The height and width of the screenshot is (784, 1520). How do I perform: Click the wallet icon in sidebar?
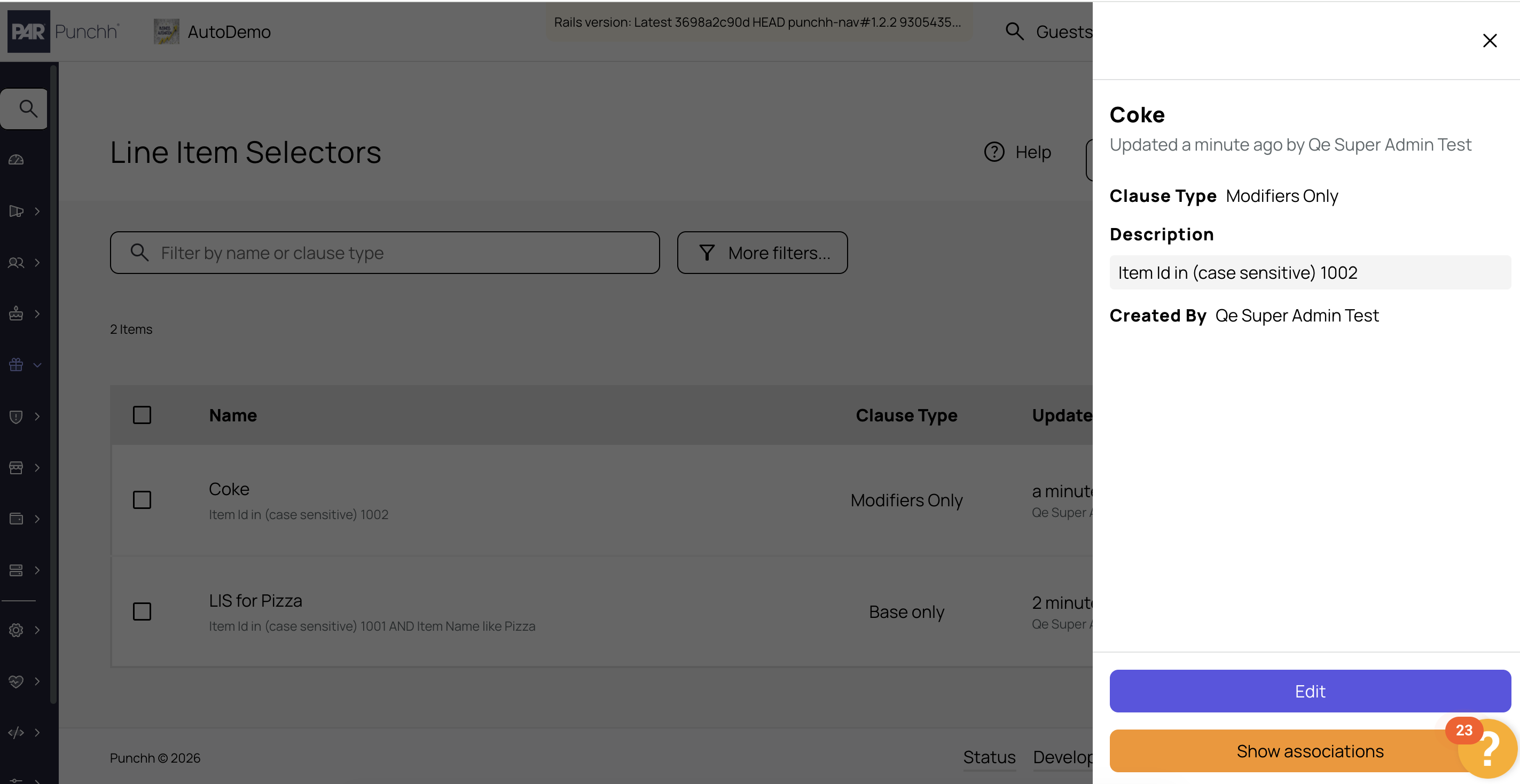(16, 519)
